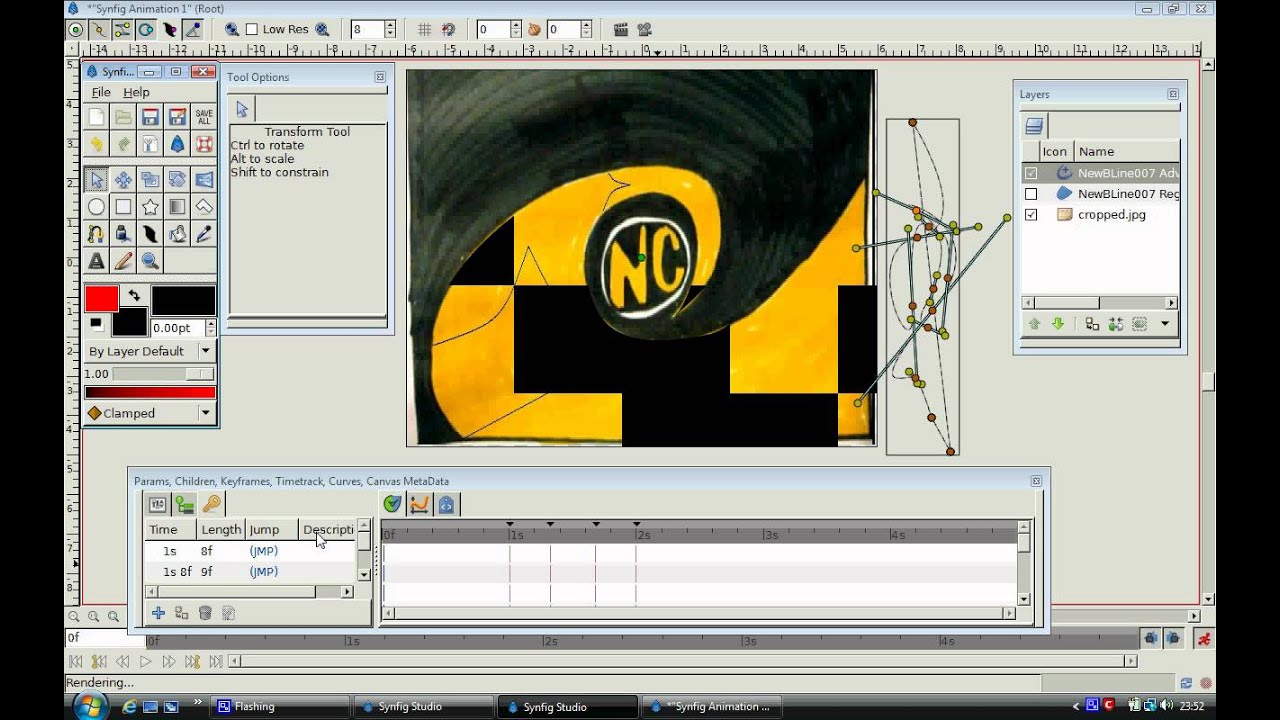
Task: Open the By Layer Default dropdown
Action: click(x=150, y=351)
